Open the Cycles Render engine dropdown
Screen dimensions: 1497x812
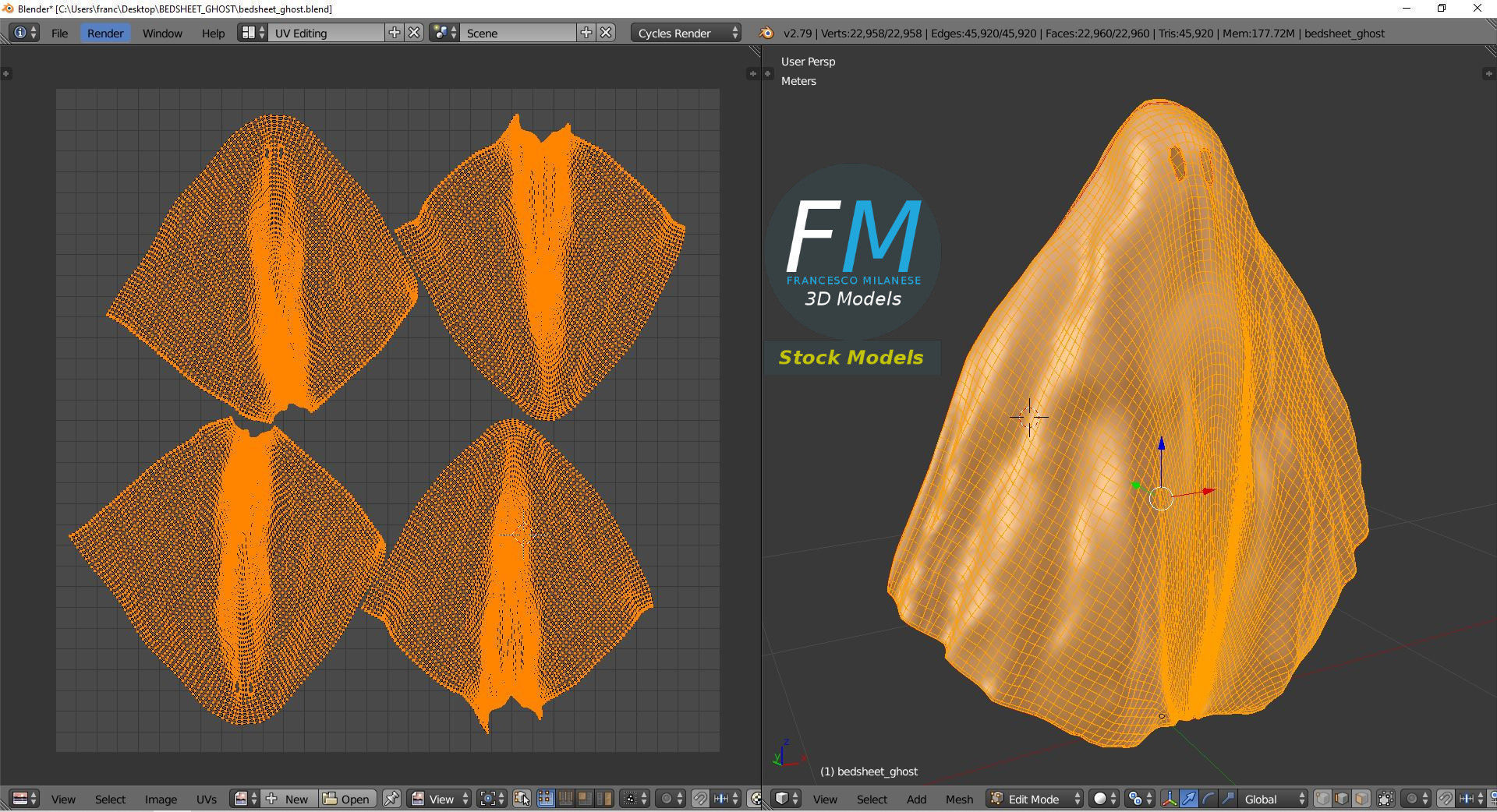tap(686, 33)
